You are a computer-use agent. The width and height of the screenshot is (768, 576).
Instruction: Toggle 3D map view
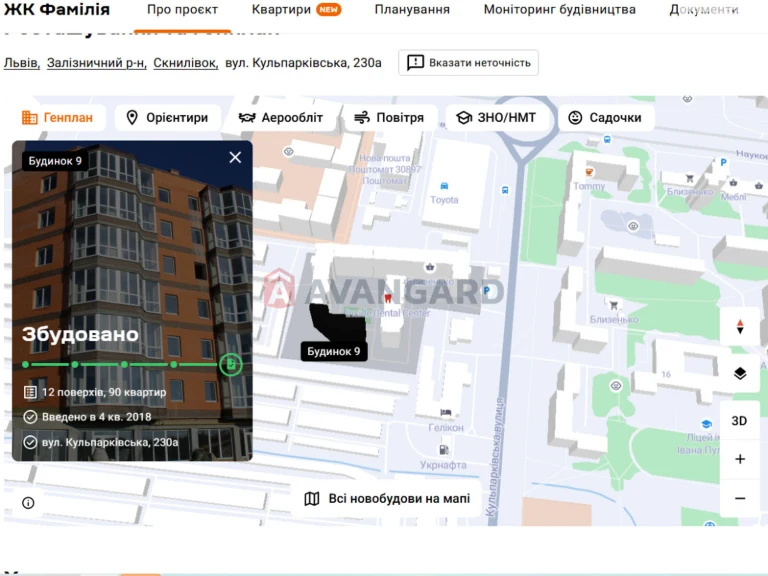[740, 421]
